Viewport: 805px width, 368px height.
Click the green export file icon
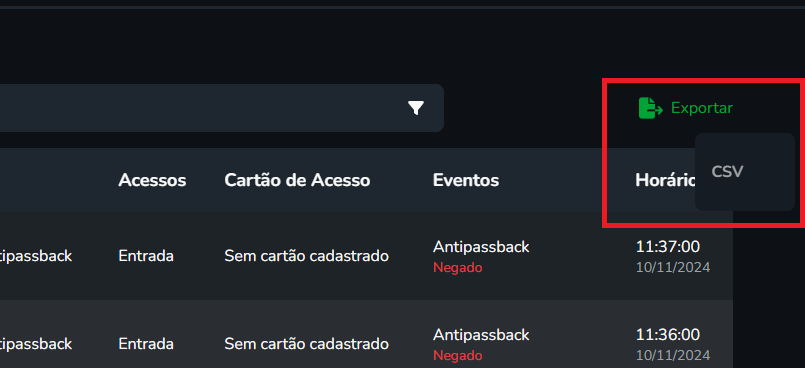[650, 108]
